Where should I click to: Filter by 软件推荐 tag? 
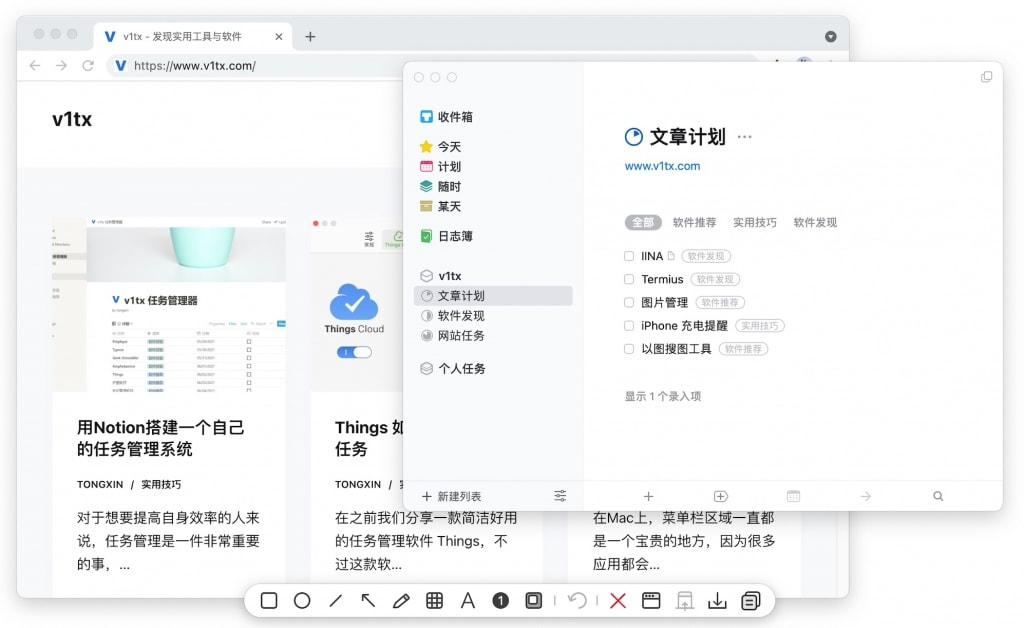click(694, 223)
